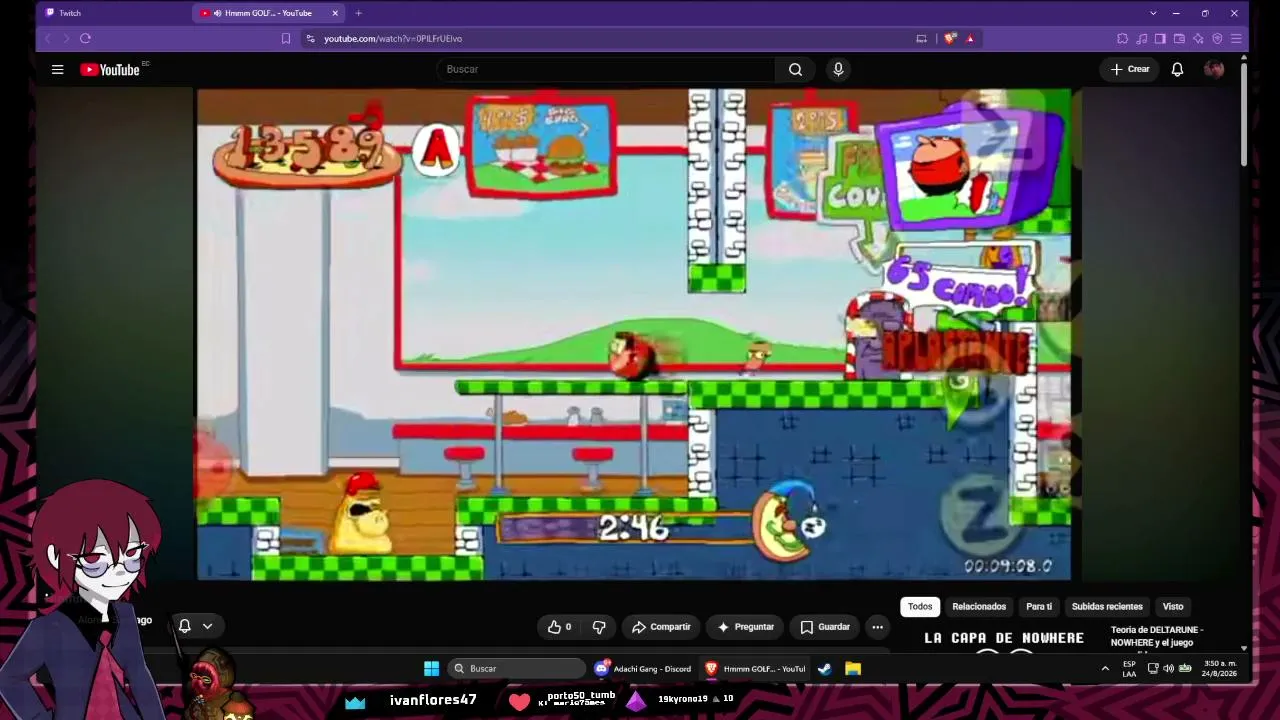Reload the page with the browser refresh icon

85,38
